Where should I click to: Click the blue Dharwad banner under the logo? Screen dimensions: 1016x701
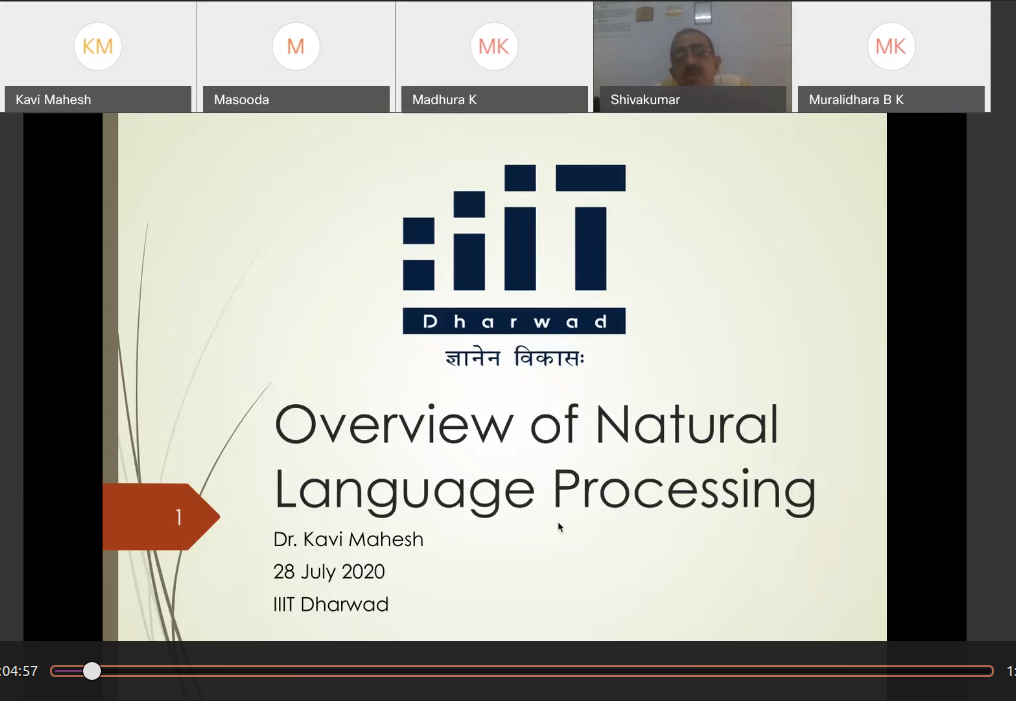coord(514,321)
